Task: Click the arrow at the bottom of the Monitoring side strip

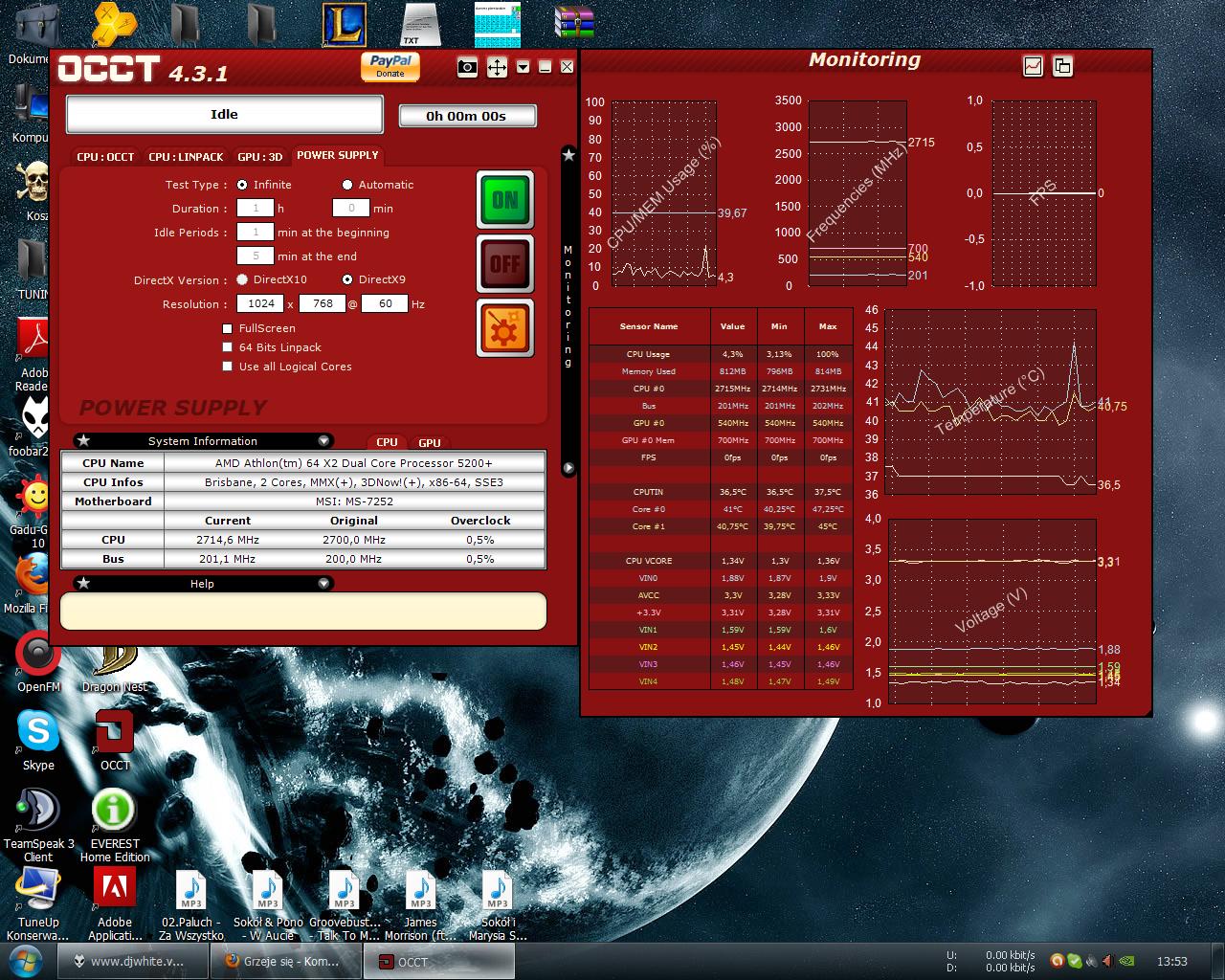Action: [x=568, y=468]
